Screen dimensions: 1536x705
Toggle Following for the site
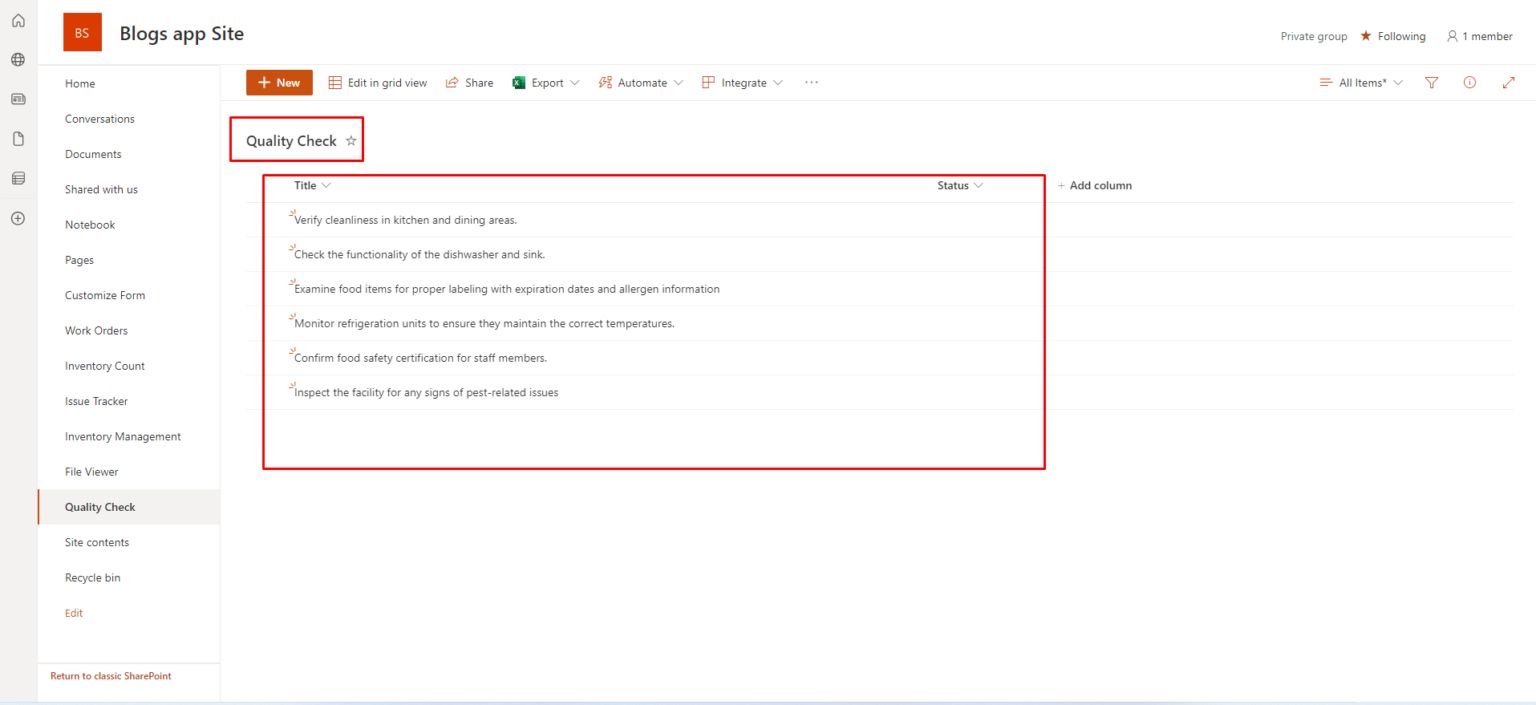coord(1393,36)
